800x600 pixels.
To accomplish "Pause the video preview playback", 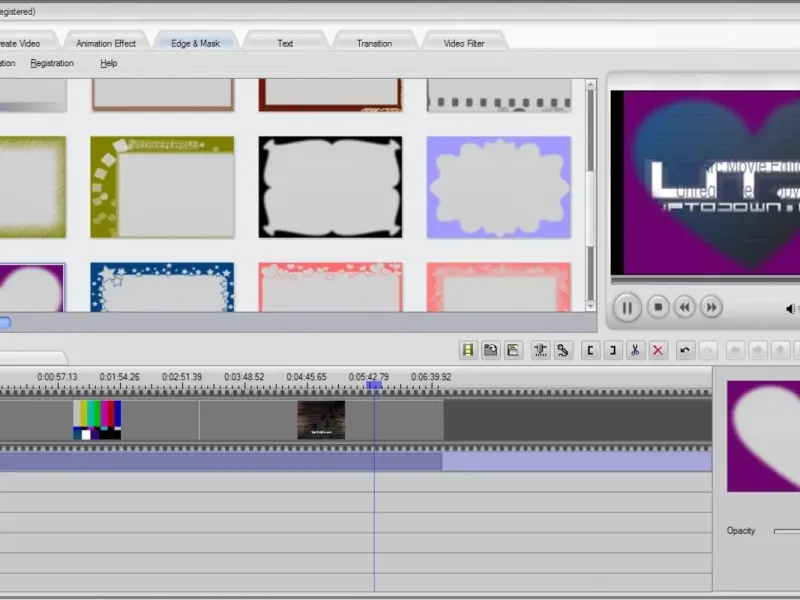I will tap(627, 307).
